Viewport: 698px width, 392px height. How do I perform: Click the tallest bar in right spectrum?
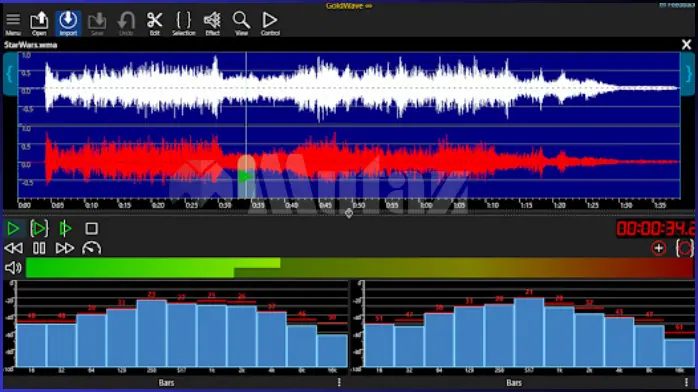pyautogui.click(x=529, y=332)
